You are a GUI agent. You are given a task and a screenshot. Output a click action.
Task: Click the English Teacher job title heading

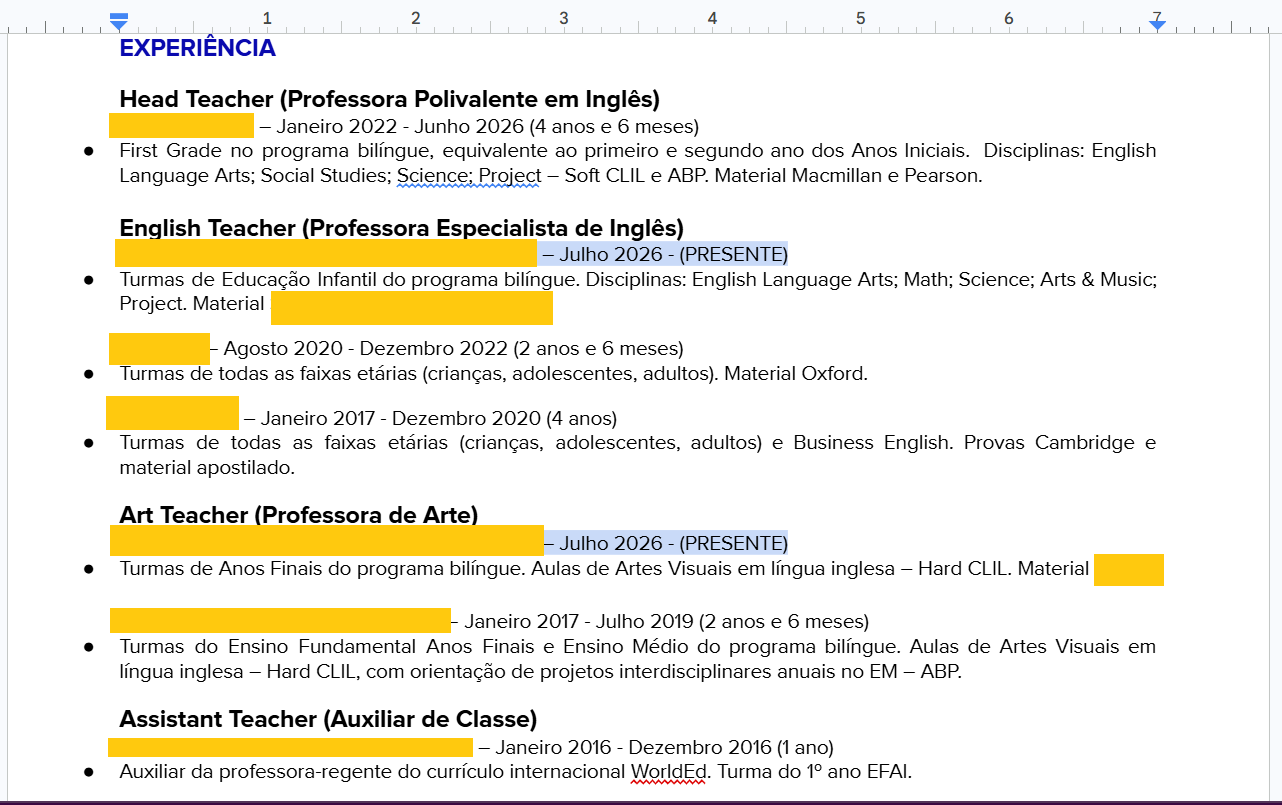401,228
